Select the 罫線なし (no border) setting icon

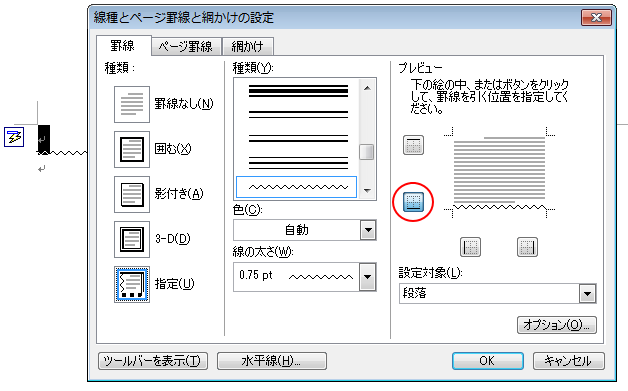coord(132,104)
